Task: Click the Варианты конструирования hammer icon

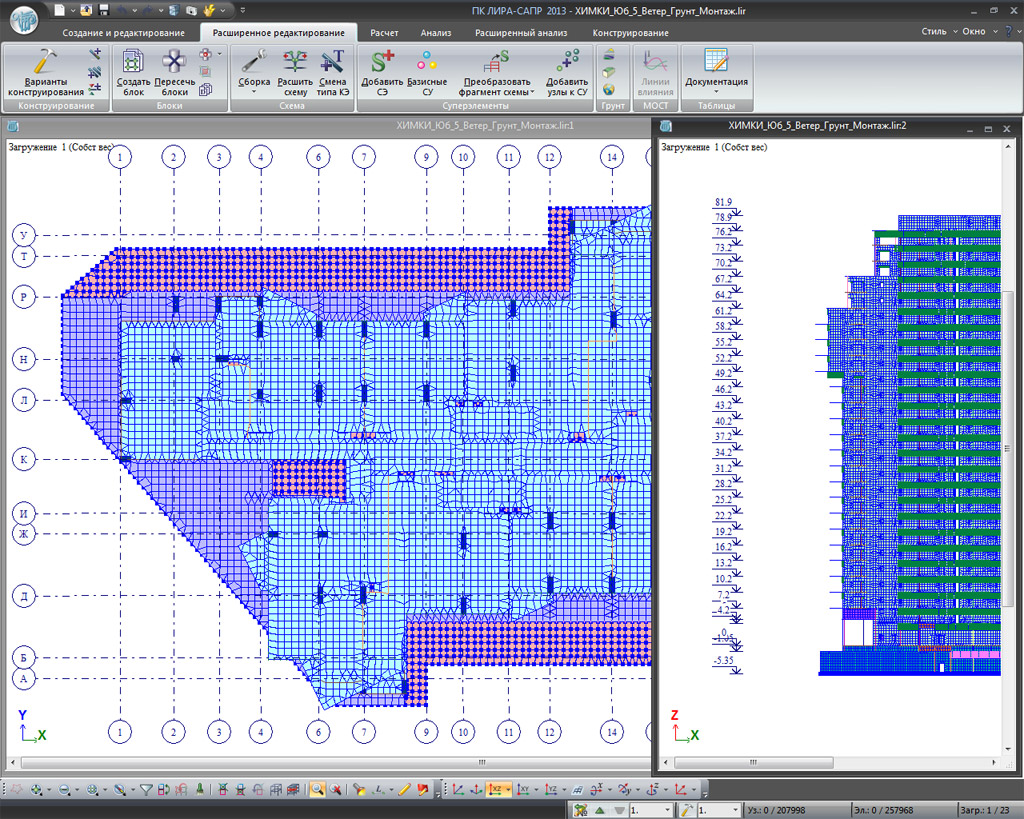Action: click(x=45, y=62)
